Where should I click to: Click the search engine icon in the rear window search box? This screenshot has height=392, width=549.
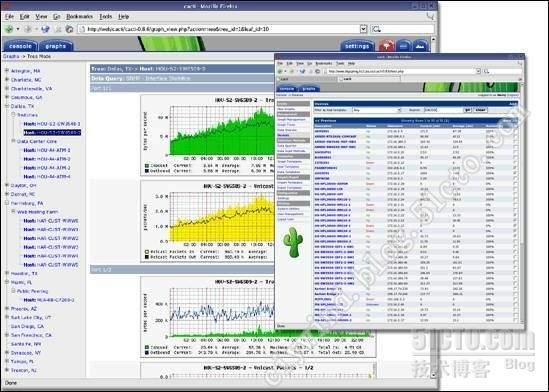pos(377,29)
